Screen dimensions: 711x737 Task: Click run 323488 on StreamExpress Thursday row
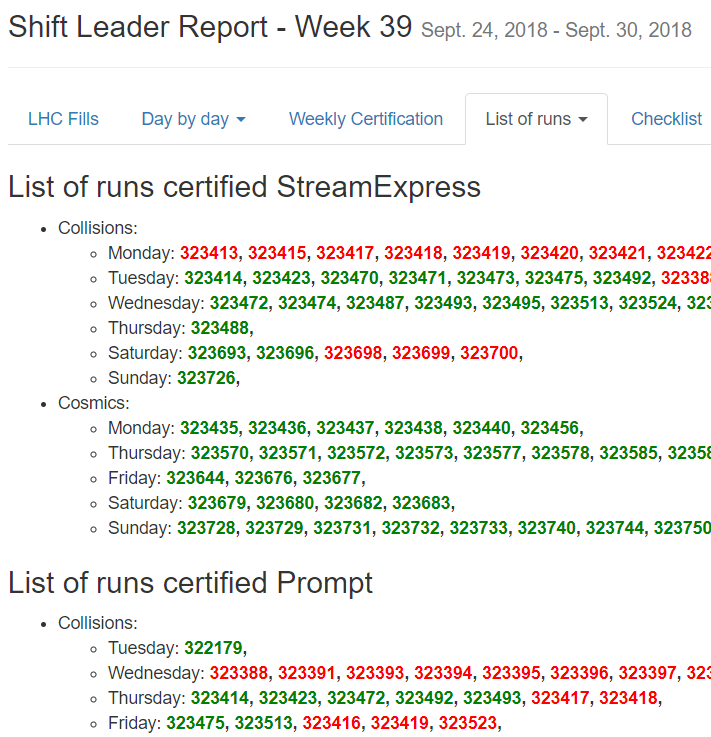click(219, 328)
